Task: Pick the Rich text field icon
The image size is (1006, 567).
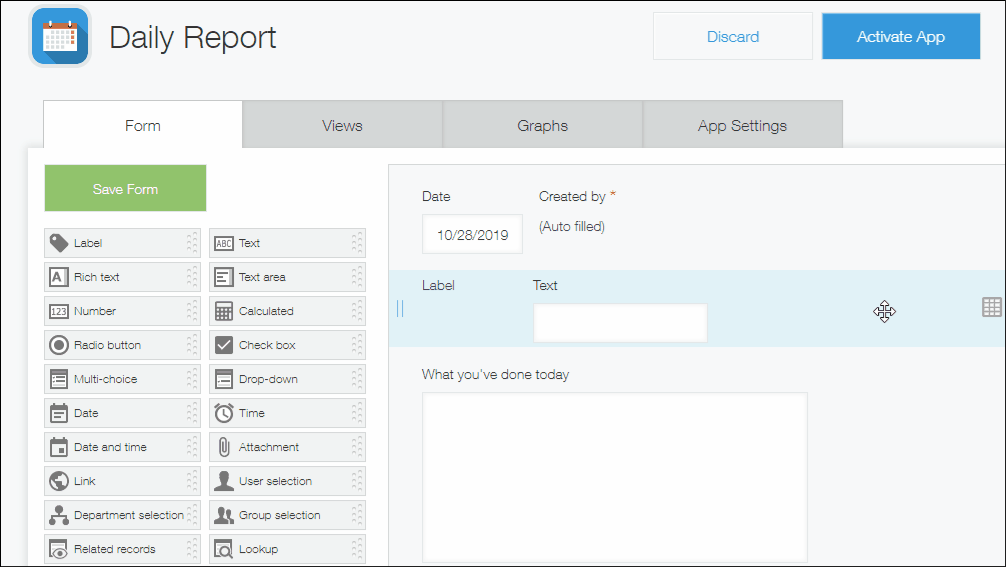Action: coord(59,277)
